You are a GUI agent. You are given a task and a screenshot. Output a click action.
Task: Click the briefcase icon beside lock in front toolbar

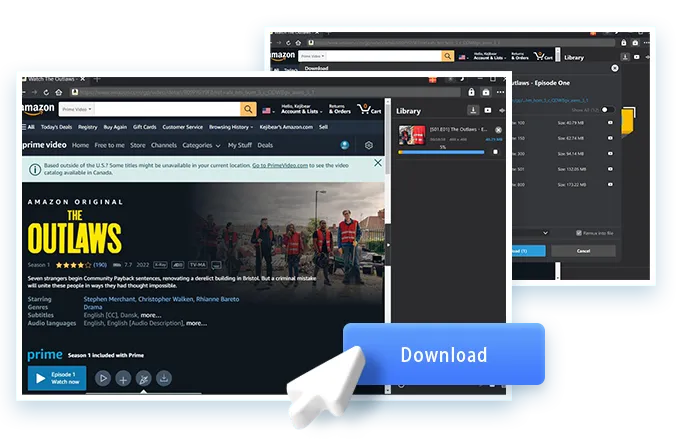486,92
